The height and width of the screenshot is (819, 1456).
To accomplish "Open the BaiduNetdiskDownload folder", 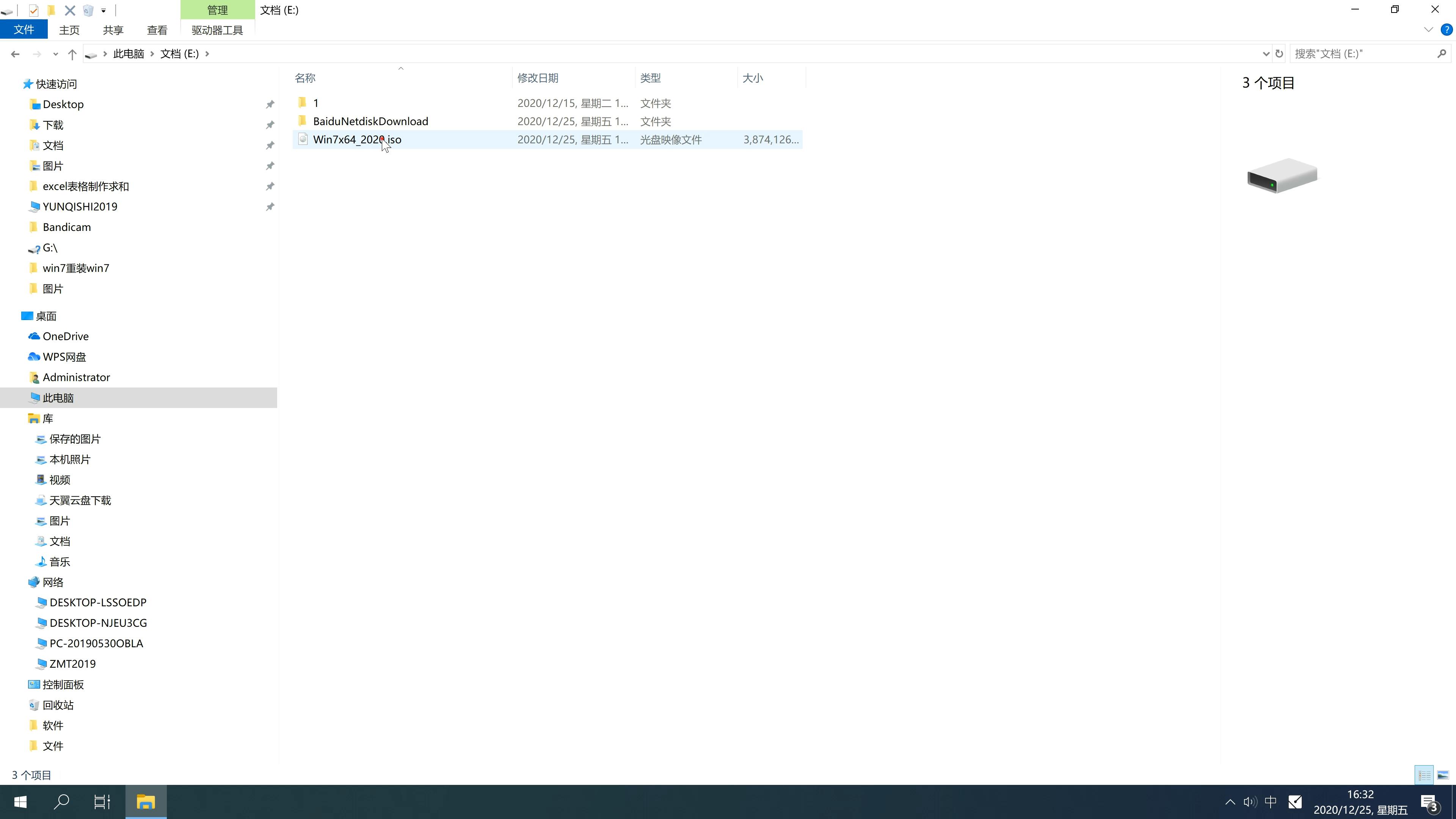I will (x=371, y=121).
